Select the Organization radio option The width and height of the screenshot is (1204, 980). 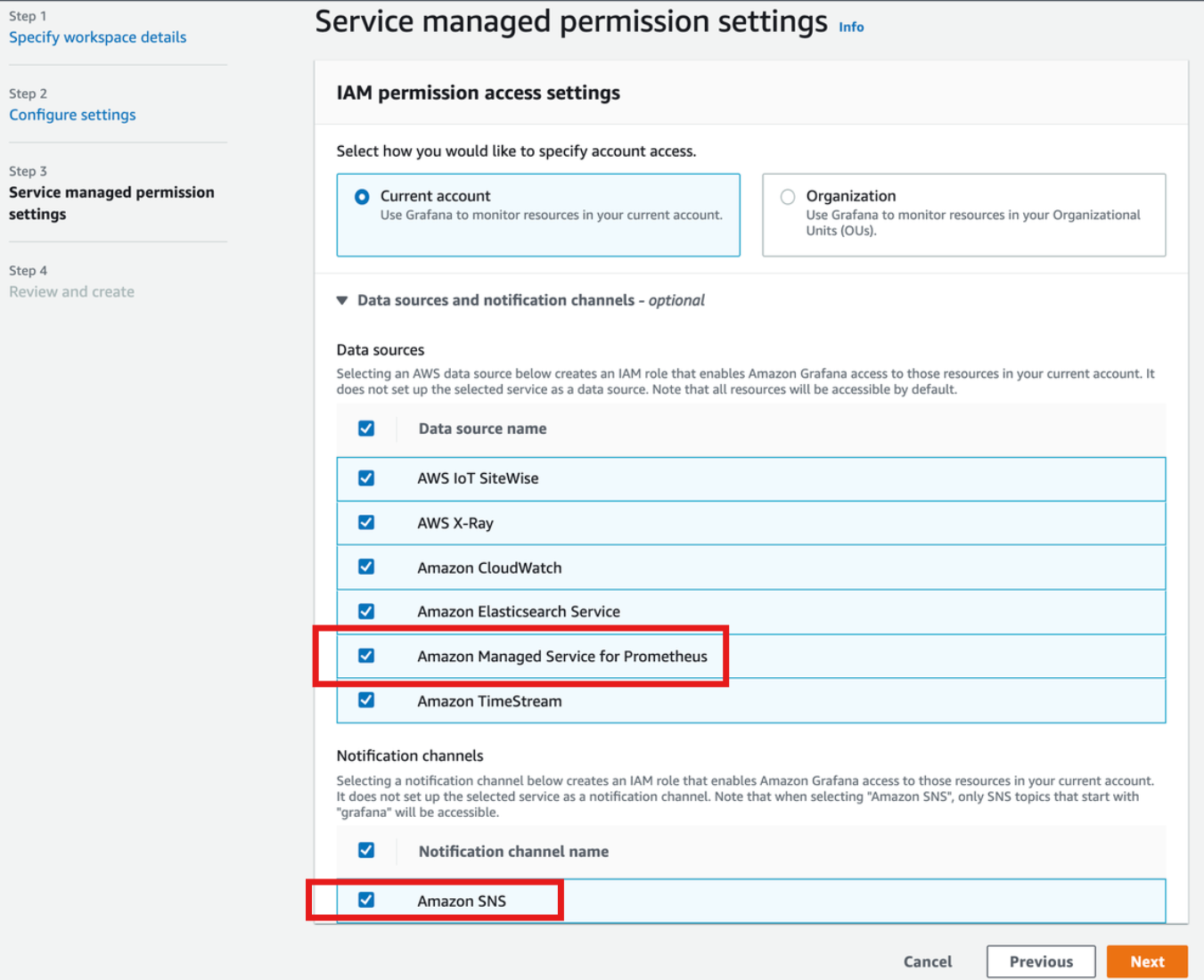(x=788, y=197)
